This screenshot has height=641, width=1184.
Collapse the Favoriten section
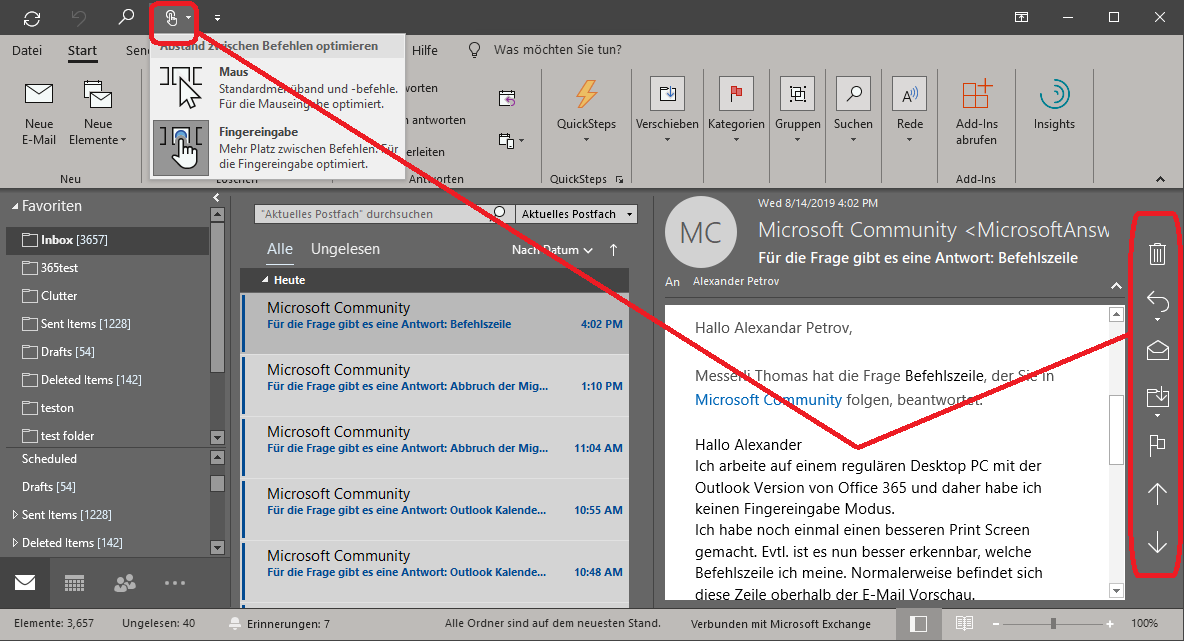point(14,206)
